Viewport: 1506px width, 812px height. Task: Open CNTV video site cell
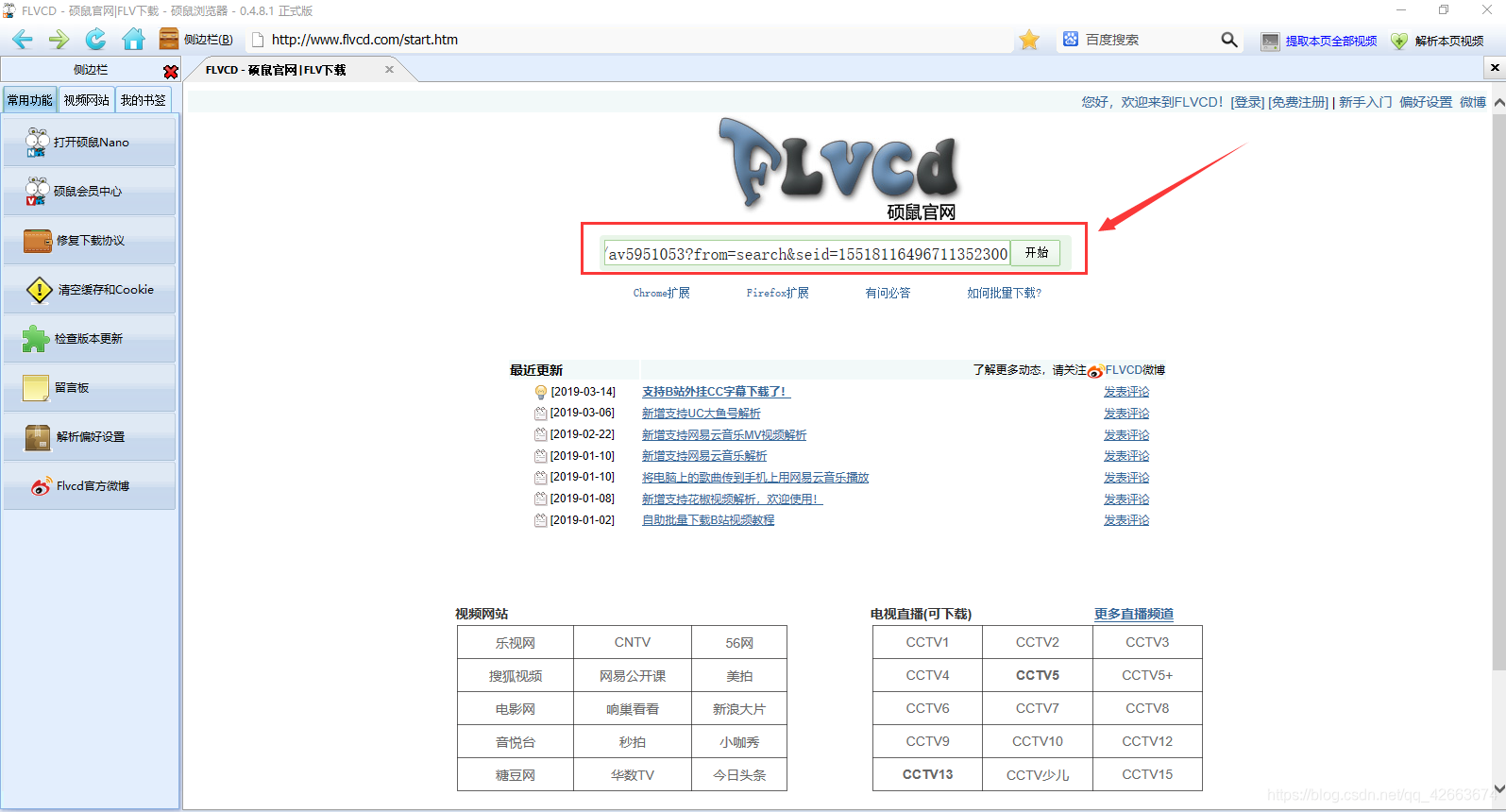click(633, 643)
